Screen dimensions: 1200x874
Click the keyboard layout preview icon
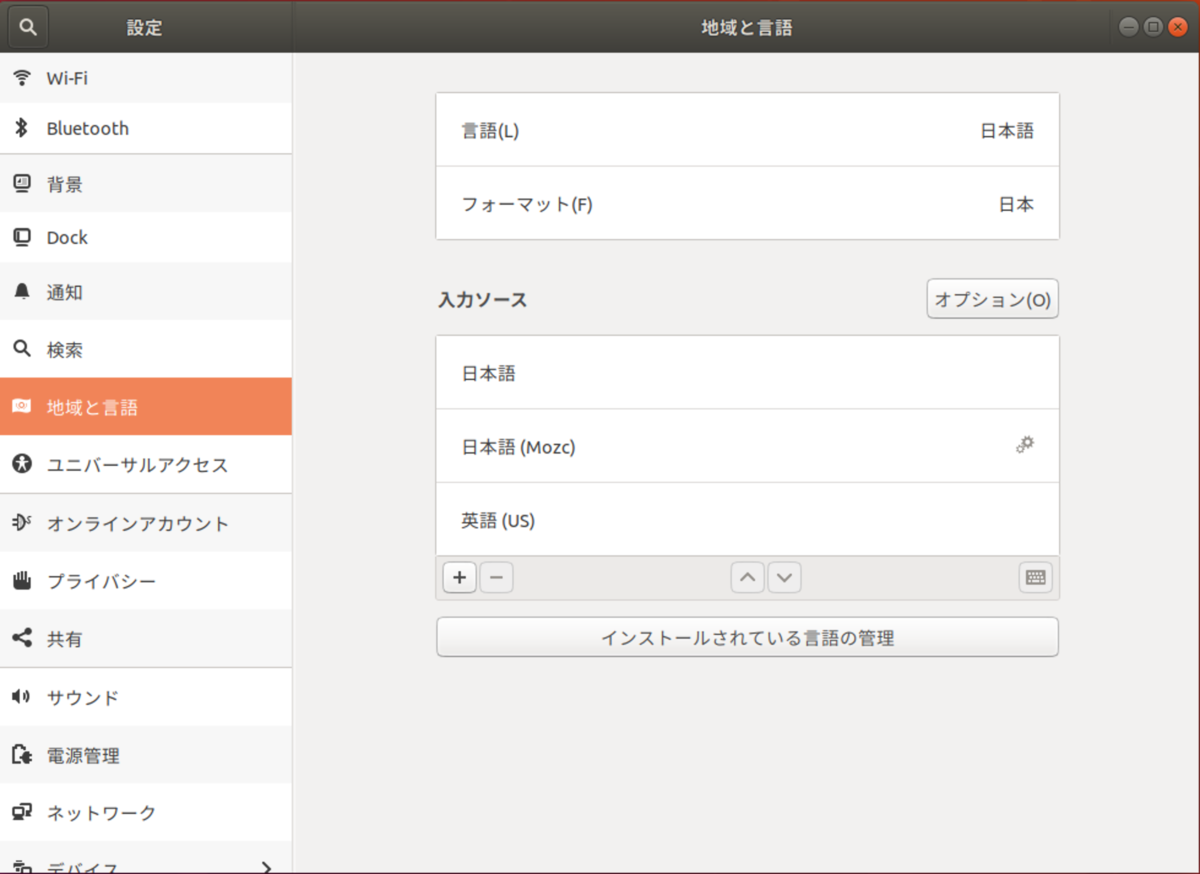[x=1034, y=577]
